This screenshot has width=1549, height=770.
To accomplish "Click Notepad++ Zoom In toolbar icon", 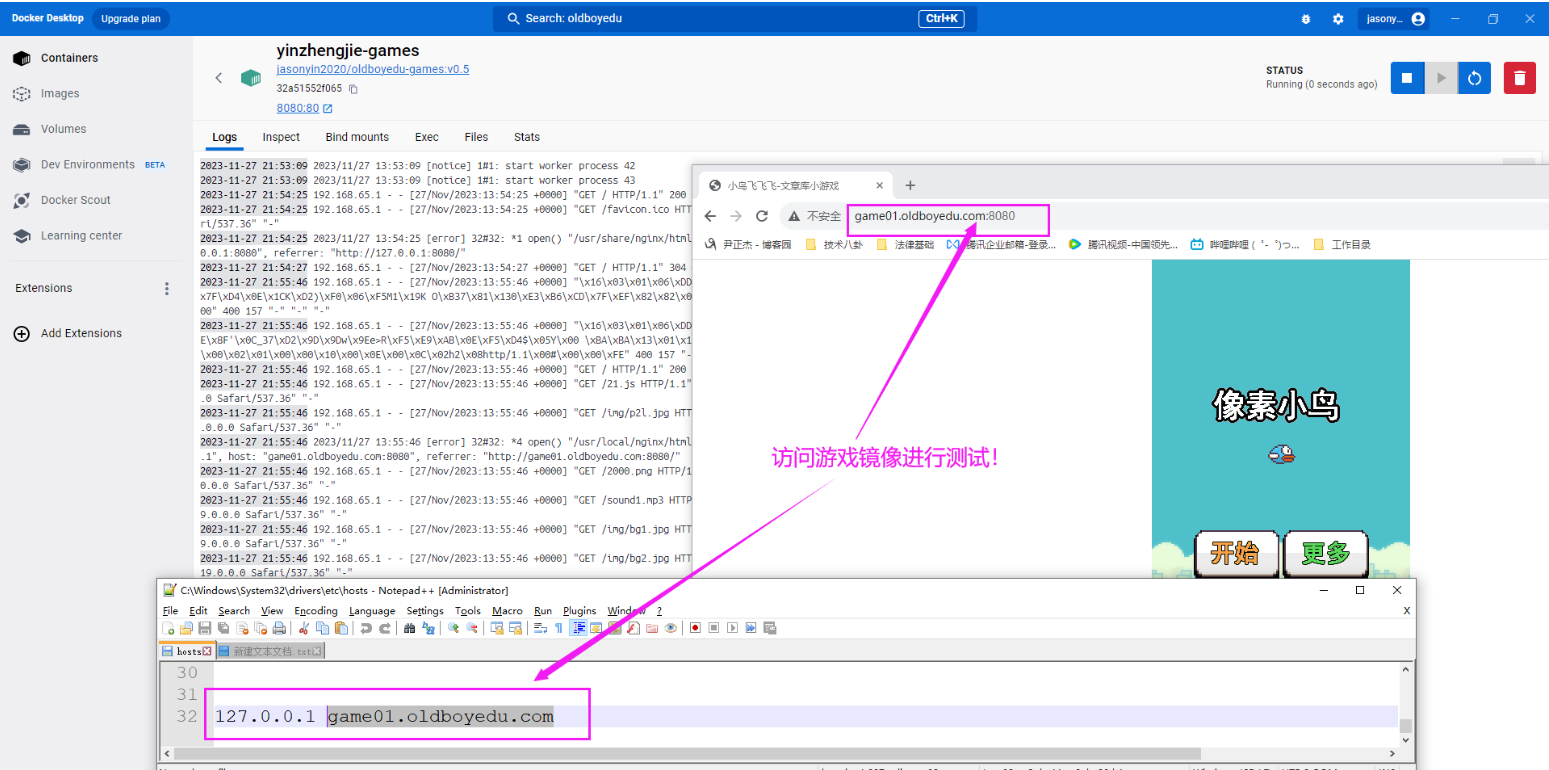I will (453, 628).
